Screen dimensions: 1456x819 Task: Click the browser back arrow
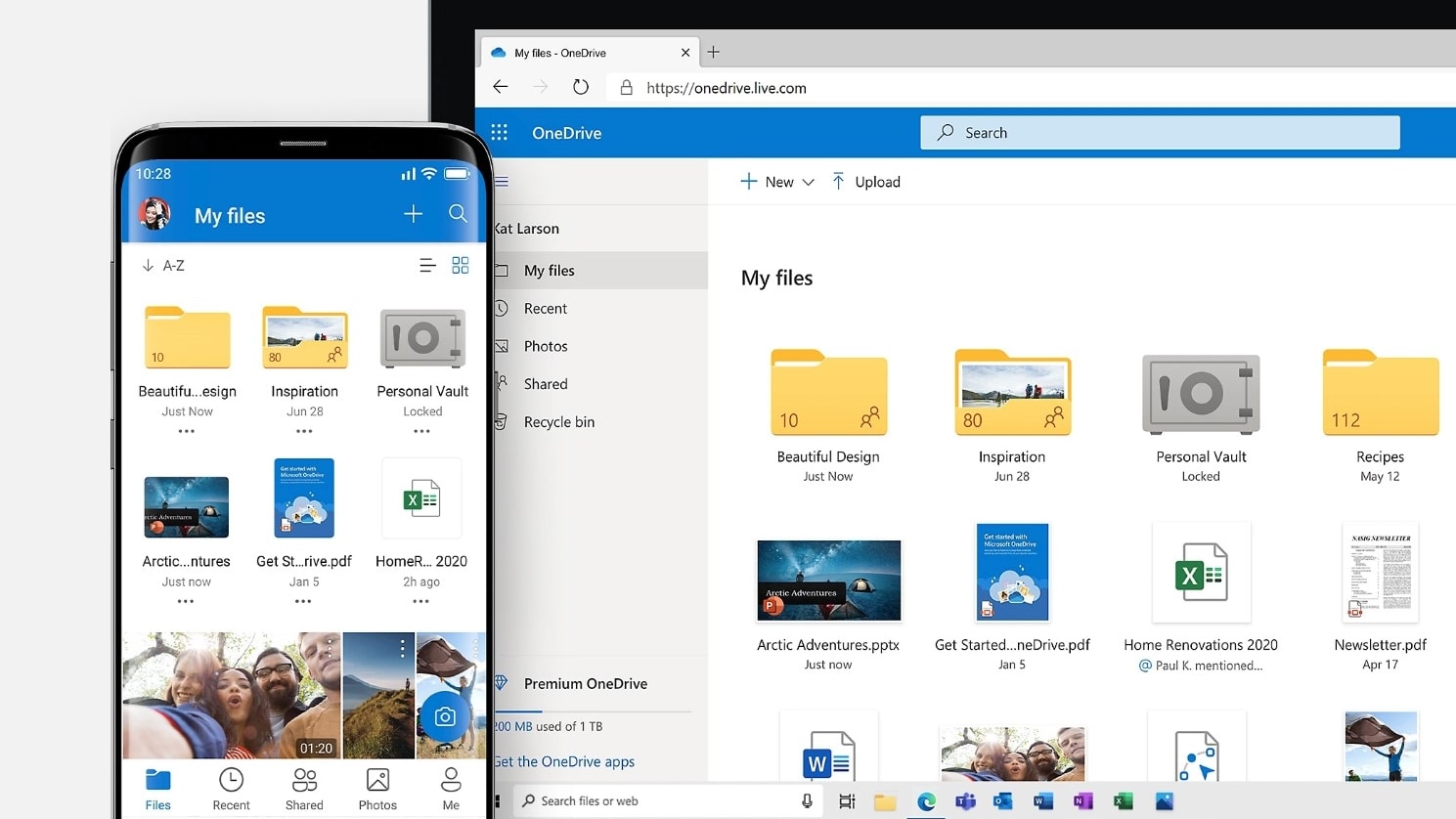point(501,87)
